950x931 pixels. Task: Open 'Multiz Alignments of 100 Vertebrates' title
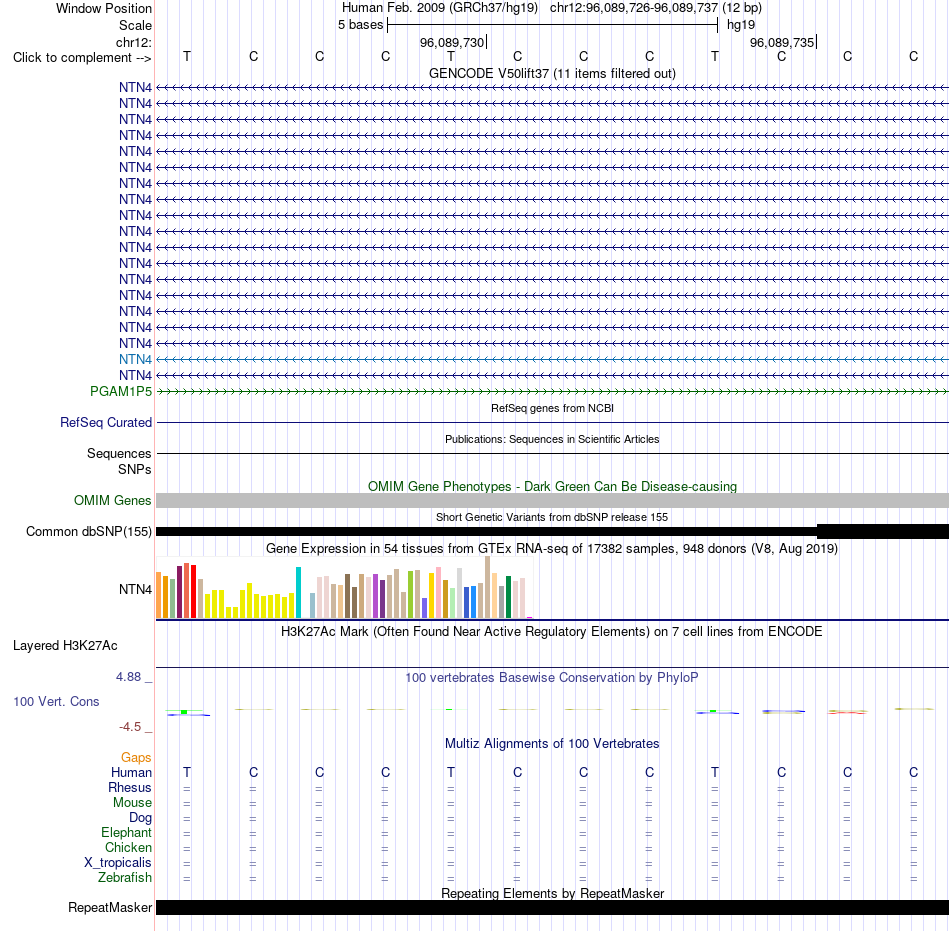[552, 744]
